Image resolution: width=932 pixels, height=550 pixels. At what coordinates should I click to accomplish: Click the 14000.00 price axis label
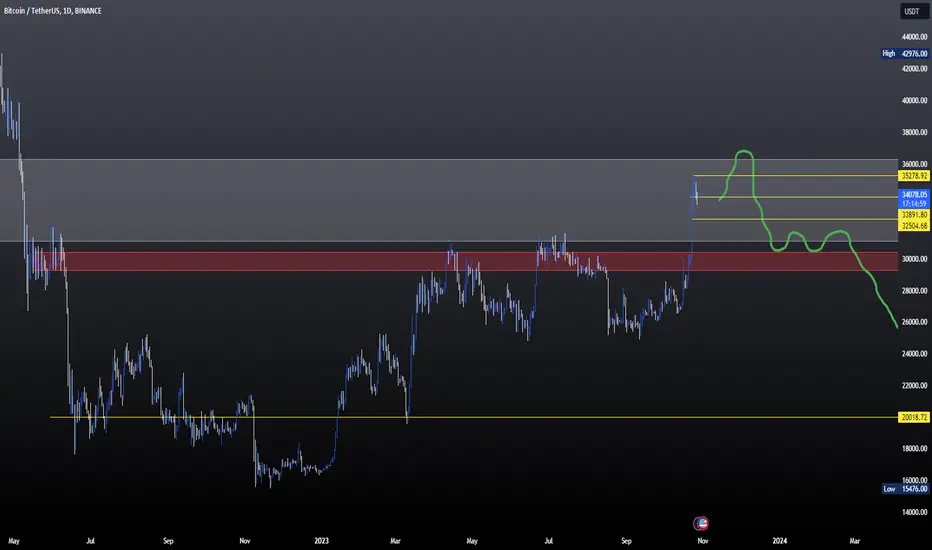(x=914, y=512)
